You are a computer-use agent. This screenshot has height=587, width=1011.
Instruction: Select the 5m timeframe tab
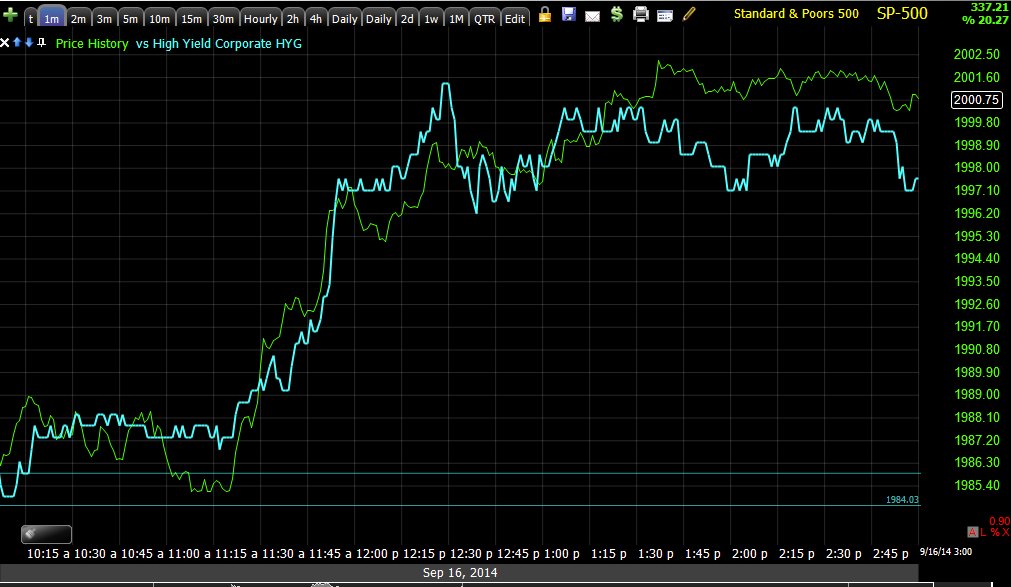coord(130,19)
